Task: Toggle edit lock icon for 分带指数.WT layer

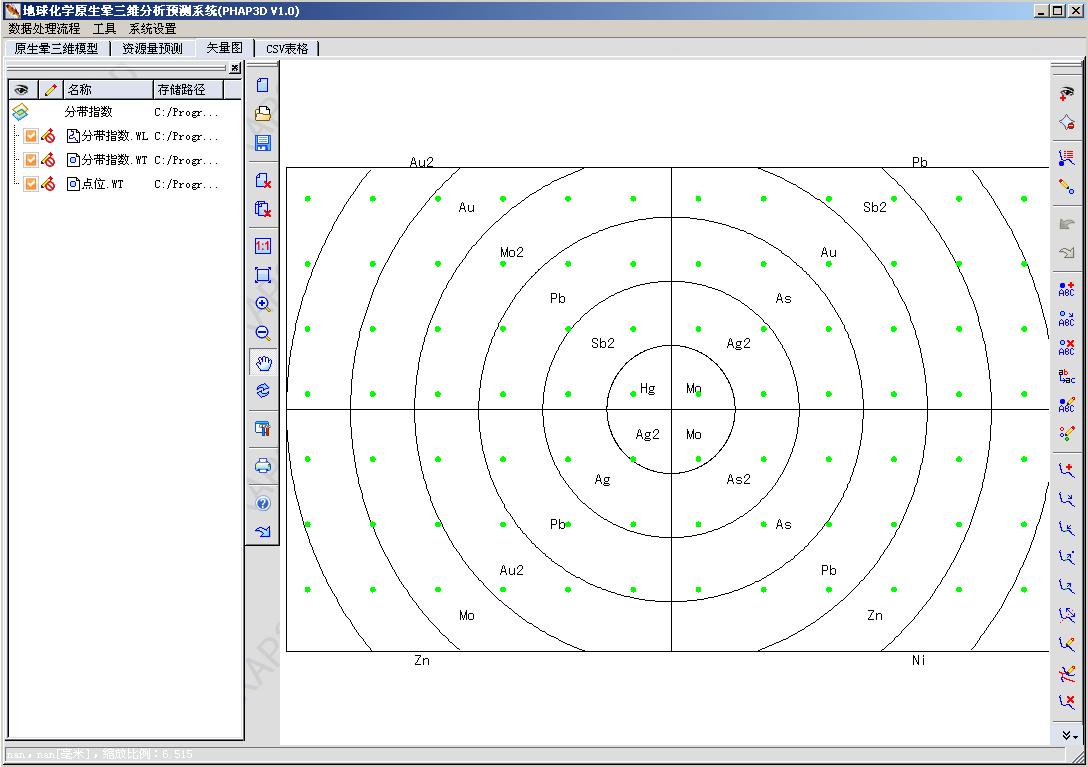Action: (x=48, y=160)
